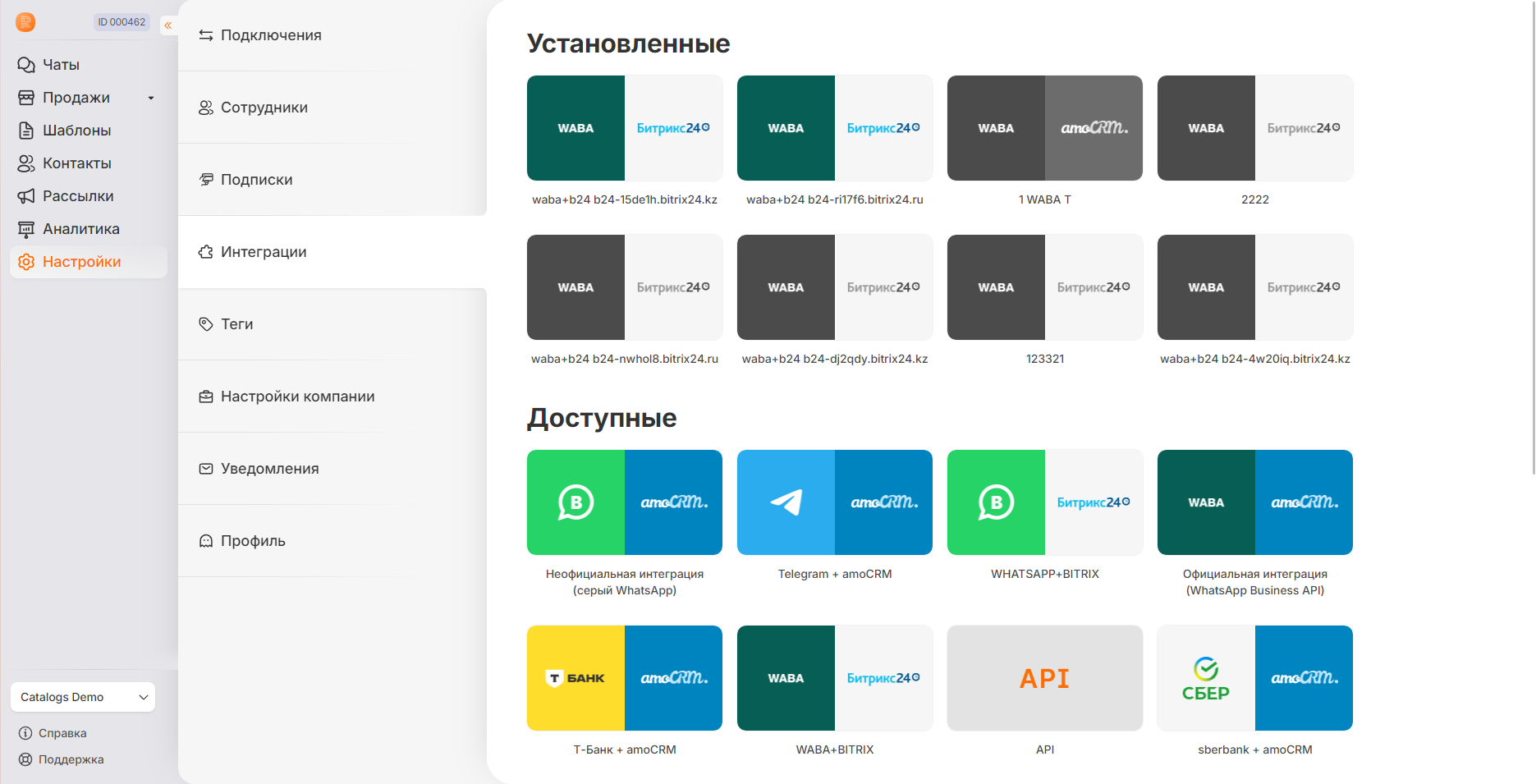
Task: Go to Настройки компании section
Action: tap(297, 397)
